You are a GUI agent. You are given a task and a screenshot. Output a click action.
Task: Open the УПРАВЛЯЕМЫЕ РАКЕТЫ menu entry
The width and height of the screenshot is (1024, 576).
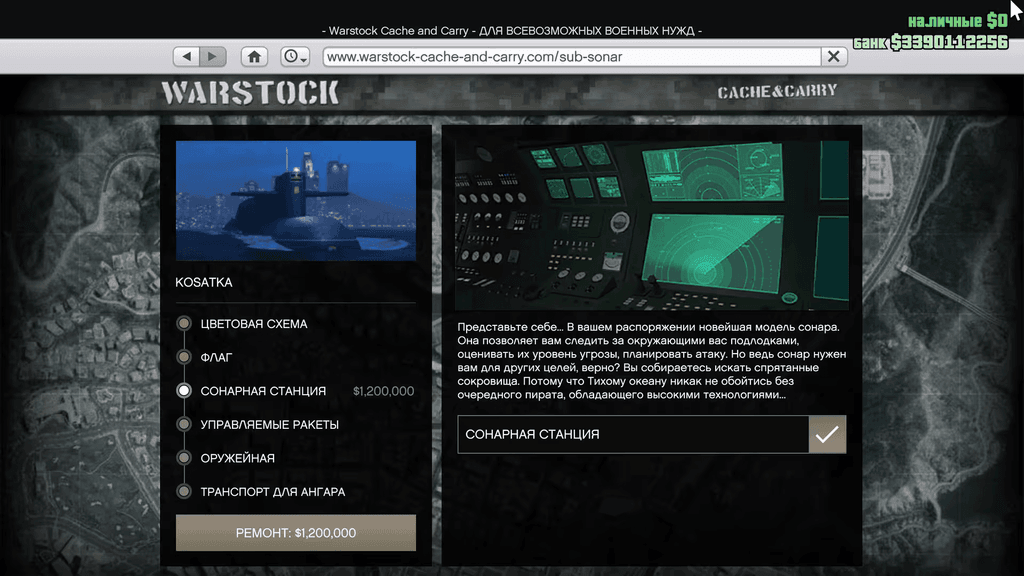270,424
